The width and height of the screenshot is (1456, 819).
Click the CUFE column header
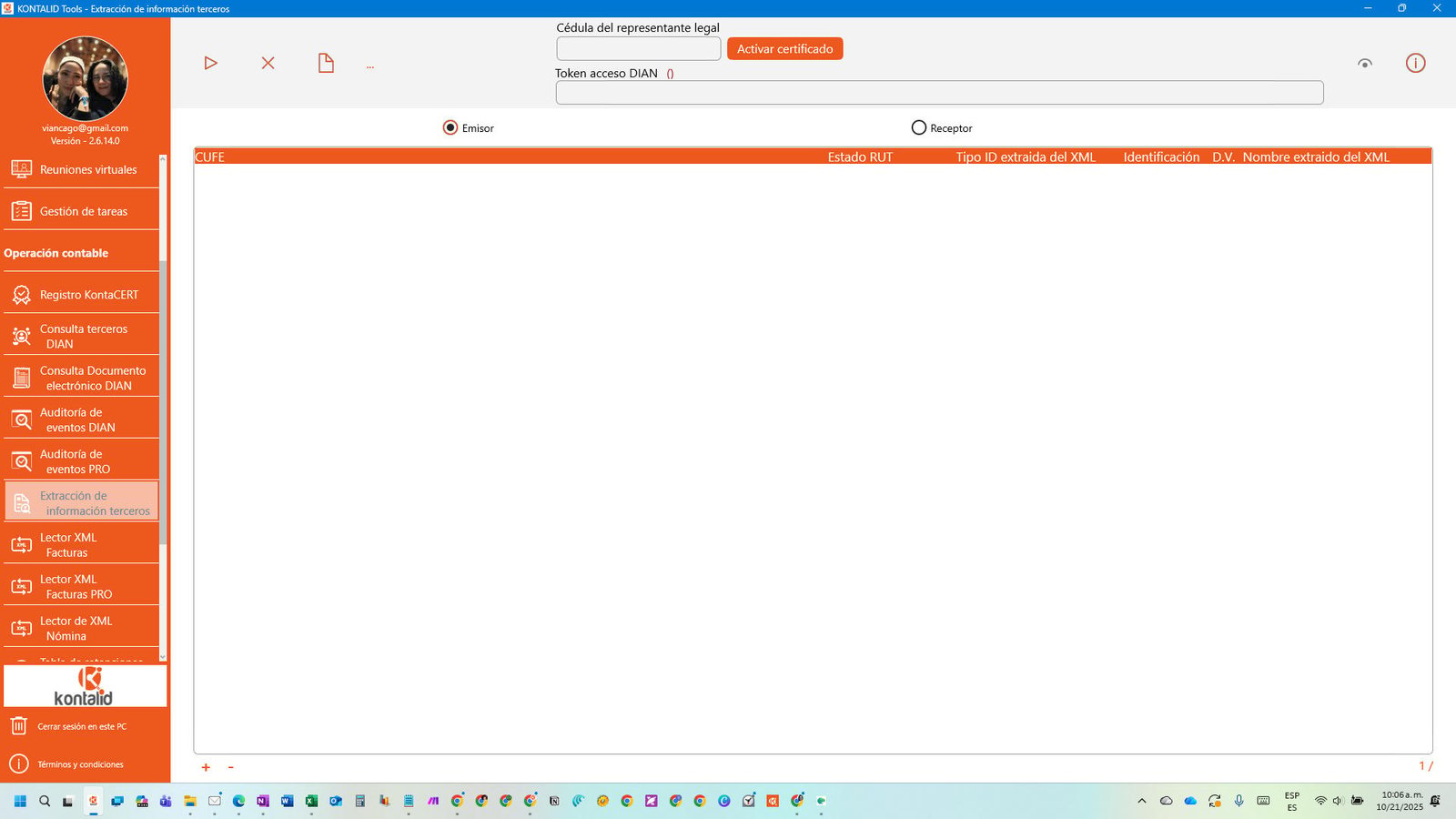209,157
